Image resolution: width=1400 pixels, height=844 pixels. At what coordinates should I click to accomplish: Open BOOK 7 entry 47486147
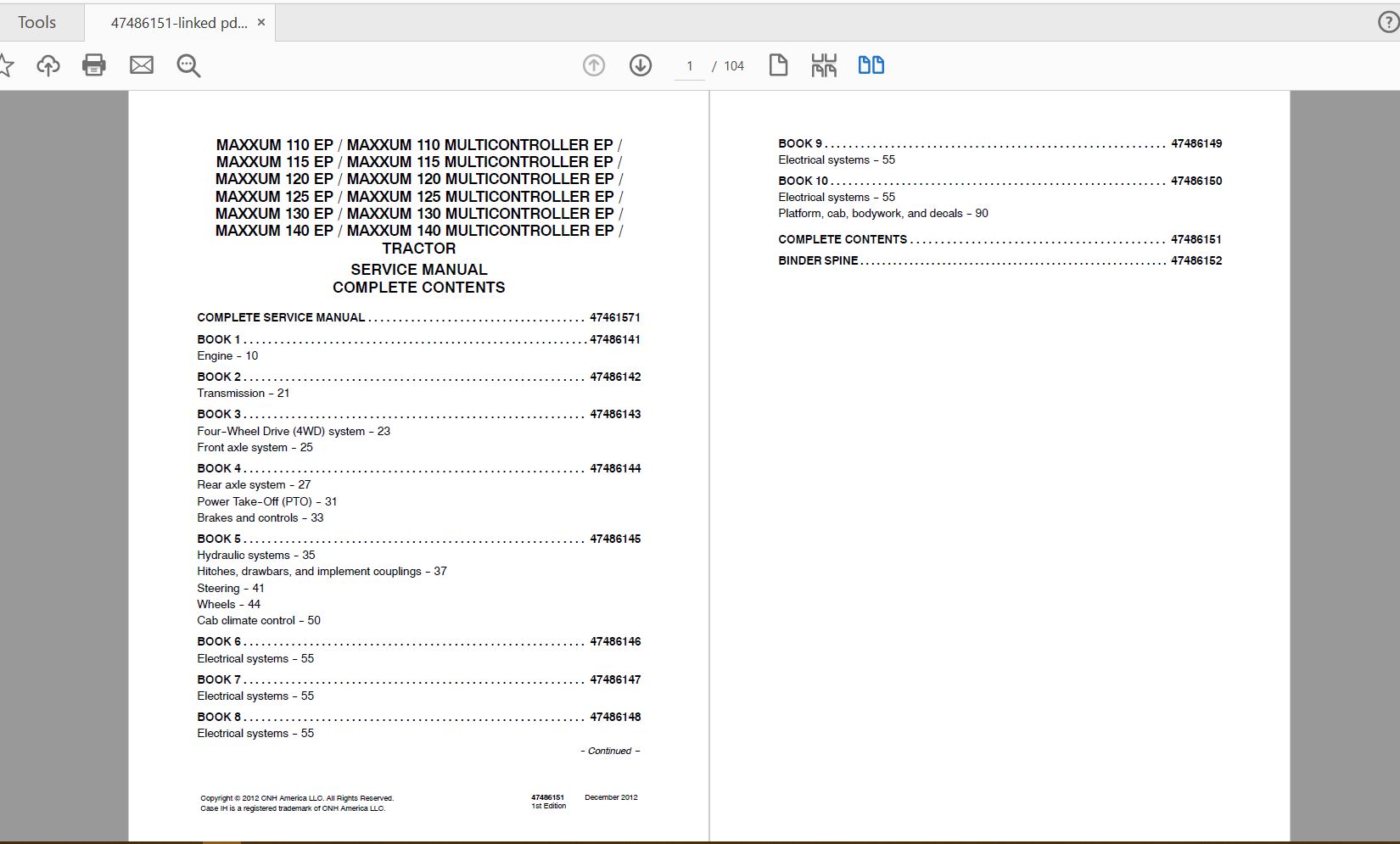click(x=418, y=679)
